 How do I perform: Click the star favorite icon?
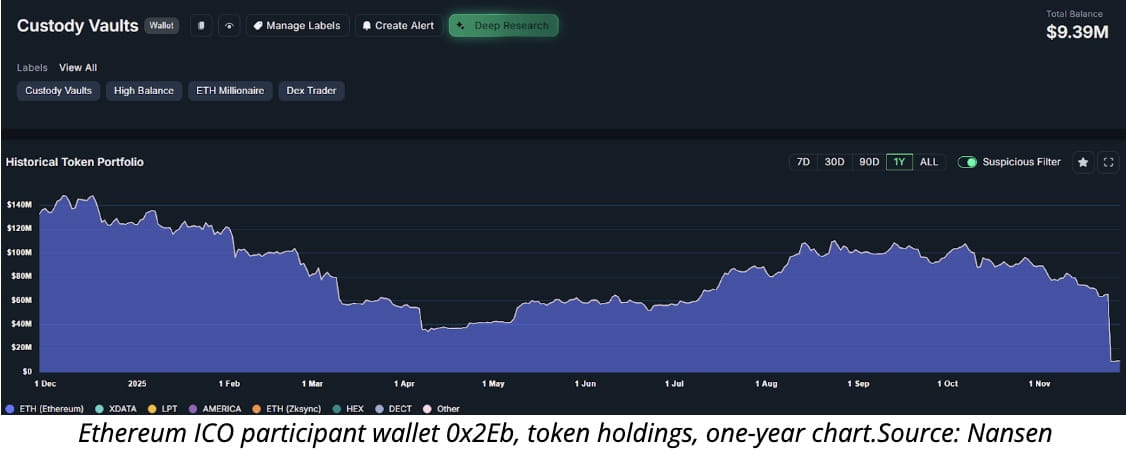point(1083,162)
